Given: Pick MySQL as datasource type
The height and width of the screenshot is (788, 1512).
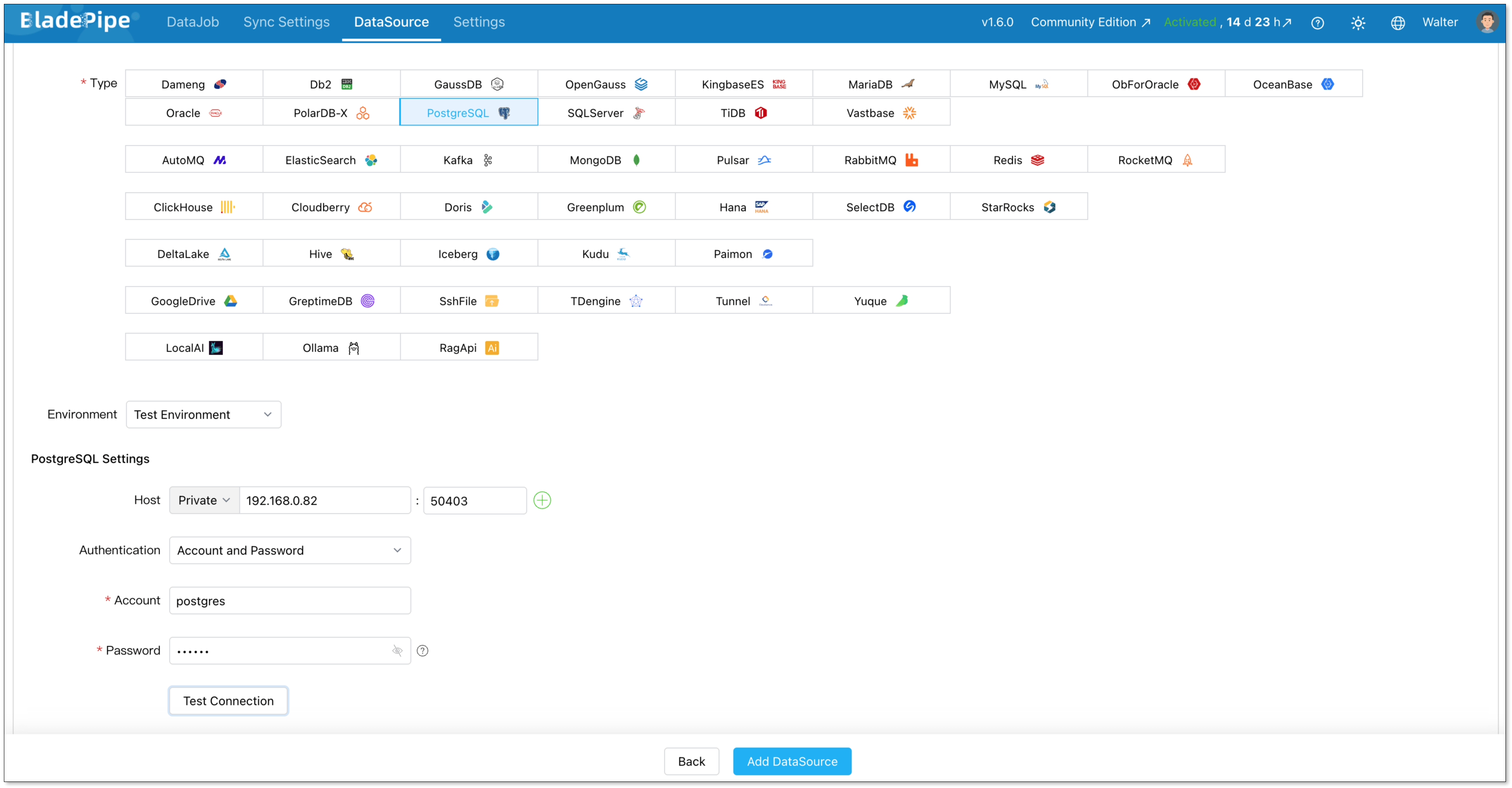Looking at the screenshot, I should click(x=1018, y=84).
